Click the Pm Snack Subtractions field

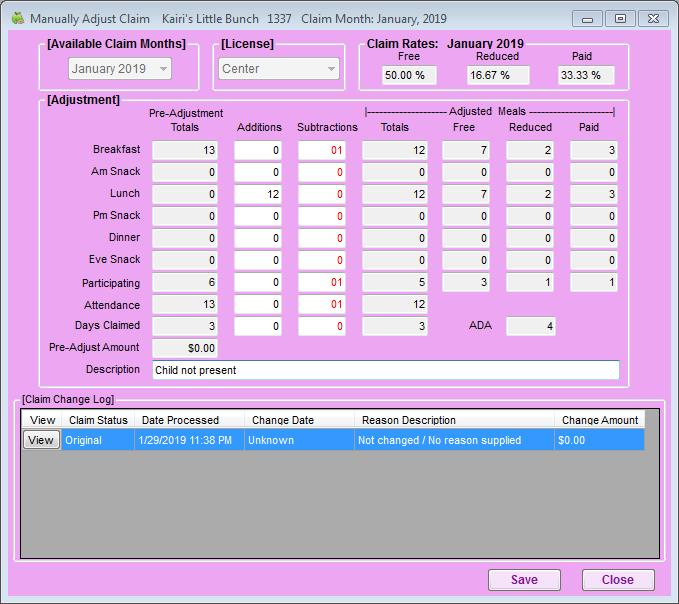click(x=321, y=216)
